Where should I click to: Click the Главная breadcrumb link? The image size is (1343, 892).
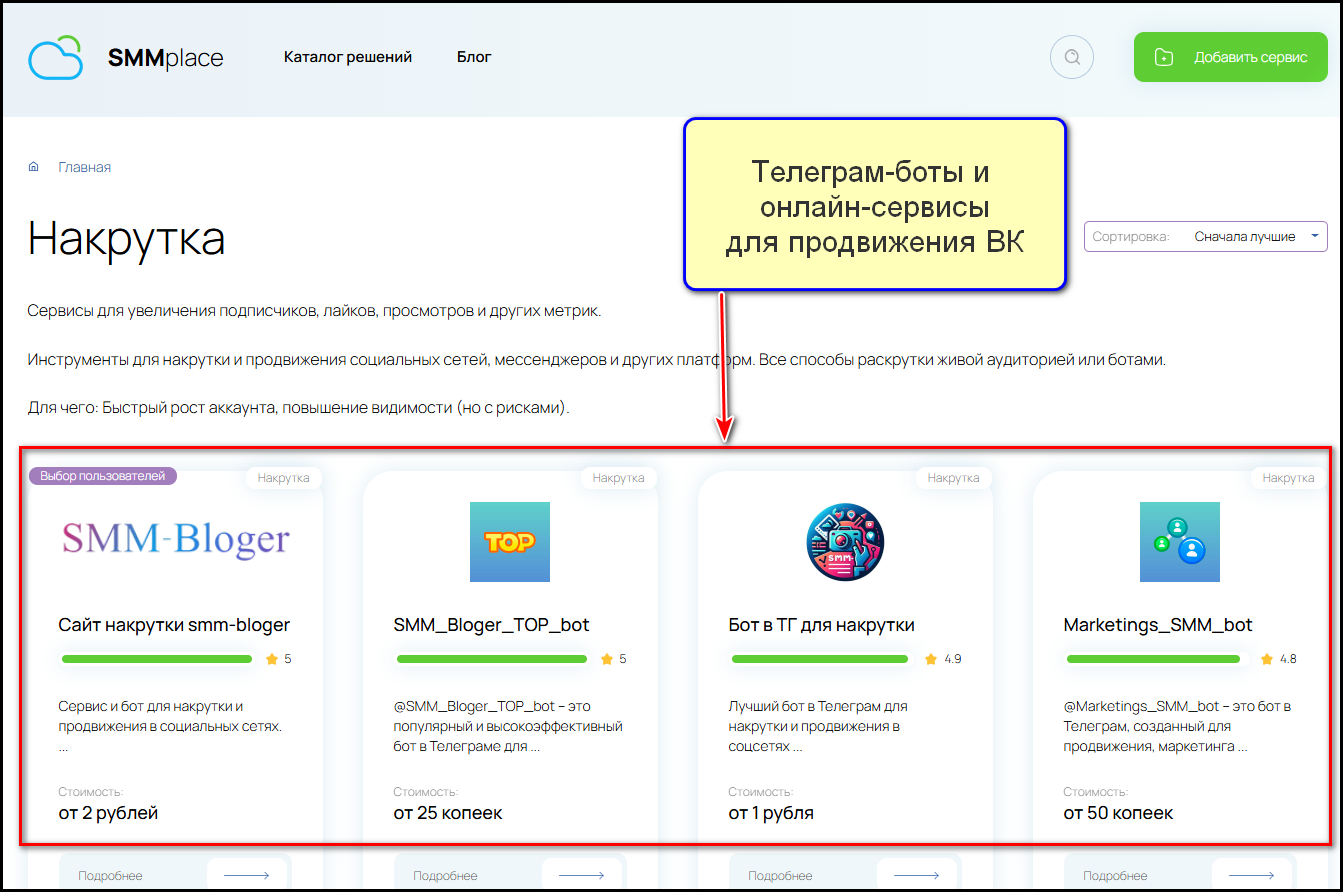(x=85, y=167)
